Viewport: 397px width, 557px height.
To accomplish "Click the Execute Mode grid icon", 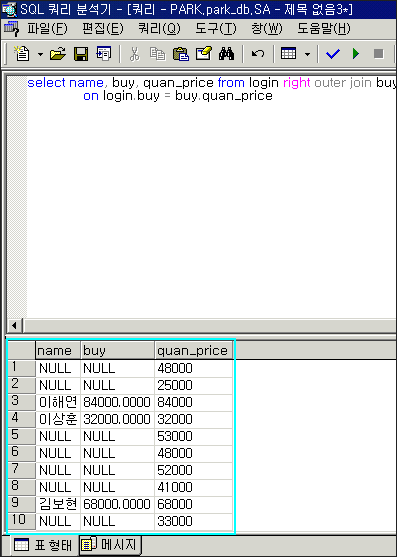I will pos(288,54).
